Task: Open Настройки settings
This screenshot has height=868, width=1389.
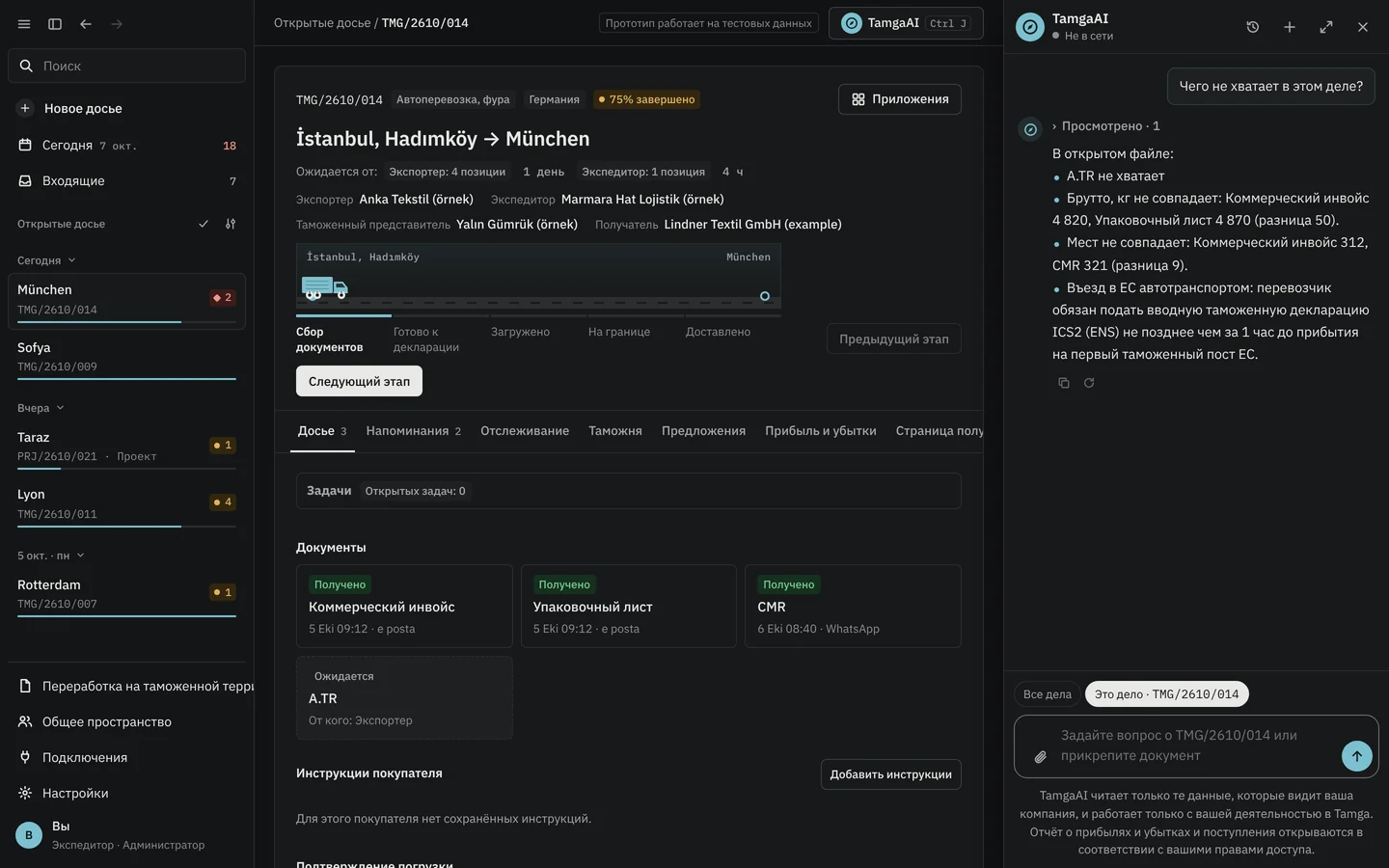Action: click(x=126, y=793)
